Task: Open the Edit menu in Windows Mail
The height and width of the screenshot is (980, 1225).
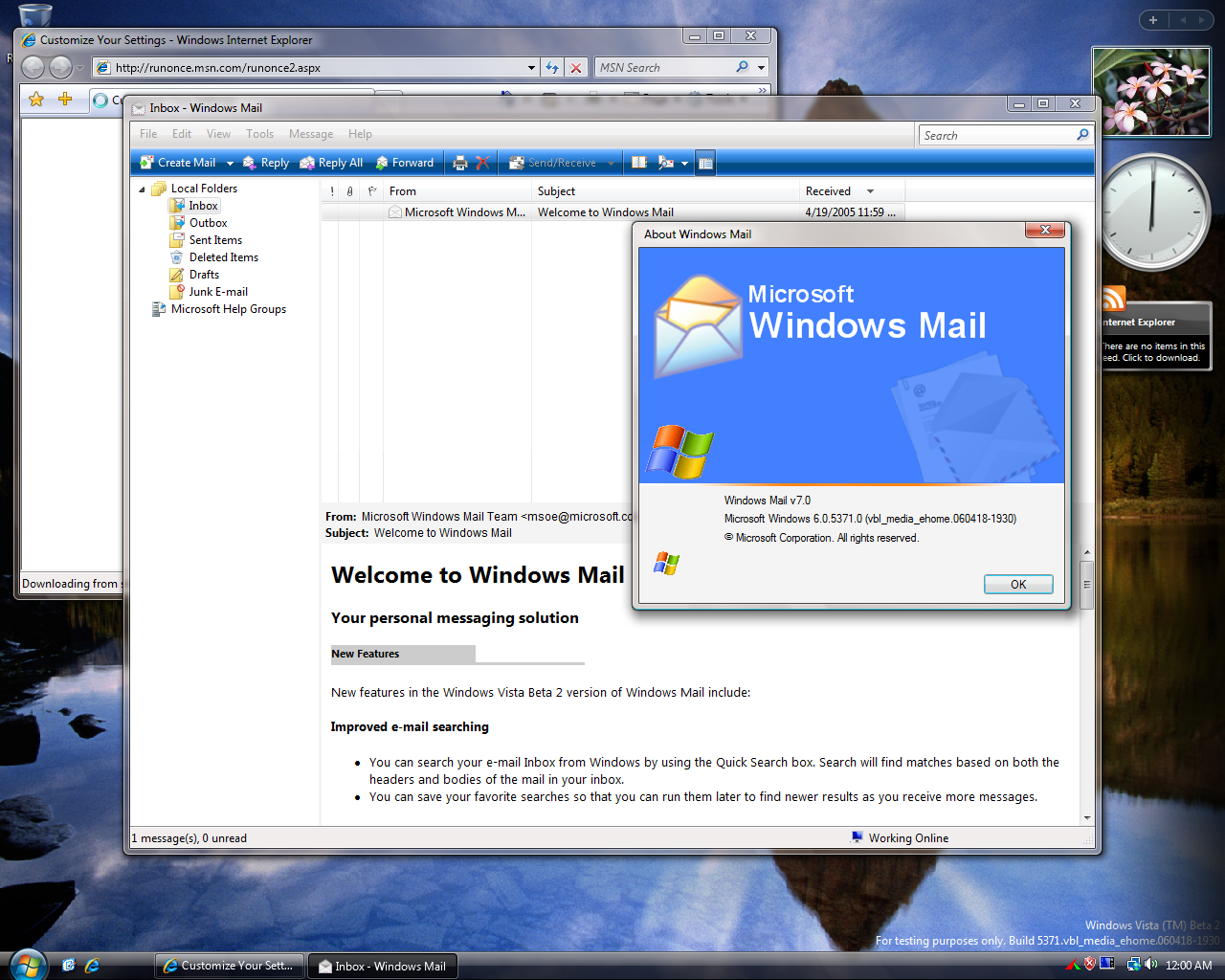Action: click(x=182, y=134)
